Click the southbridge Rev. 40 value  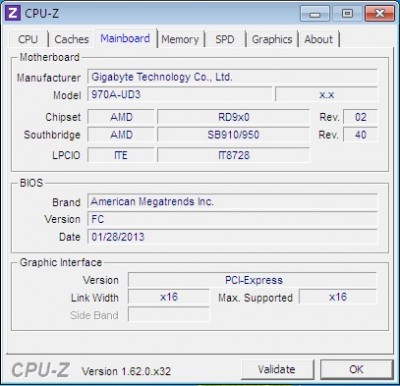[x=360, y=135]
